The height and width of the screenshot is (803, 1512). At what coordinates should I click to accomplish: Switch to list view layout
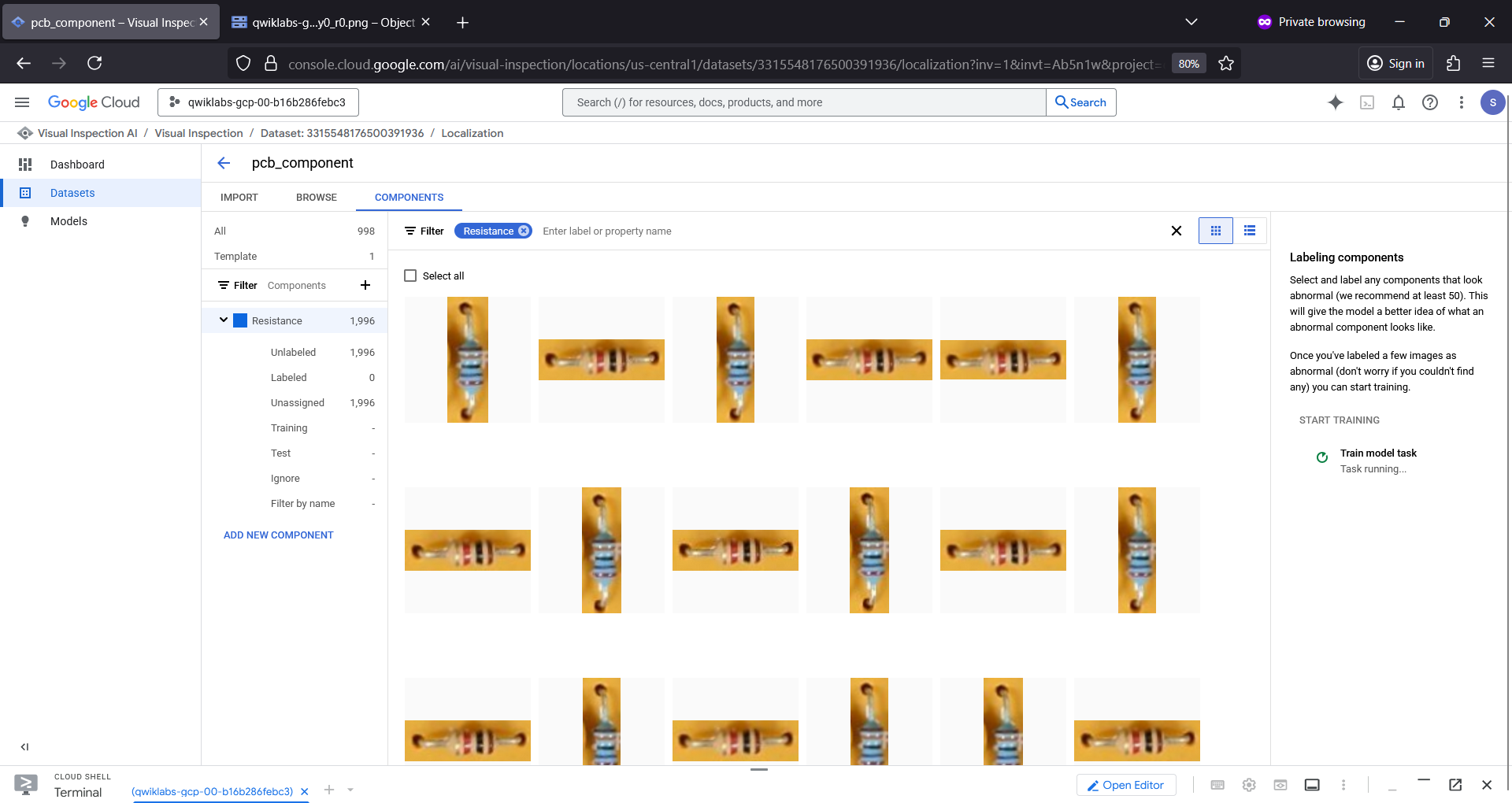[x=1250, y=231]
